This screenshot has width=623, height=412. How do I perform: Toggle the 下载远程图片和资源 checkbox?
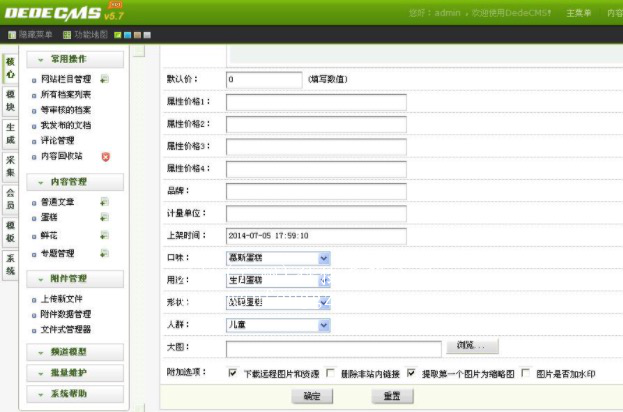pyautogui.click(x=232, y=373)
